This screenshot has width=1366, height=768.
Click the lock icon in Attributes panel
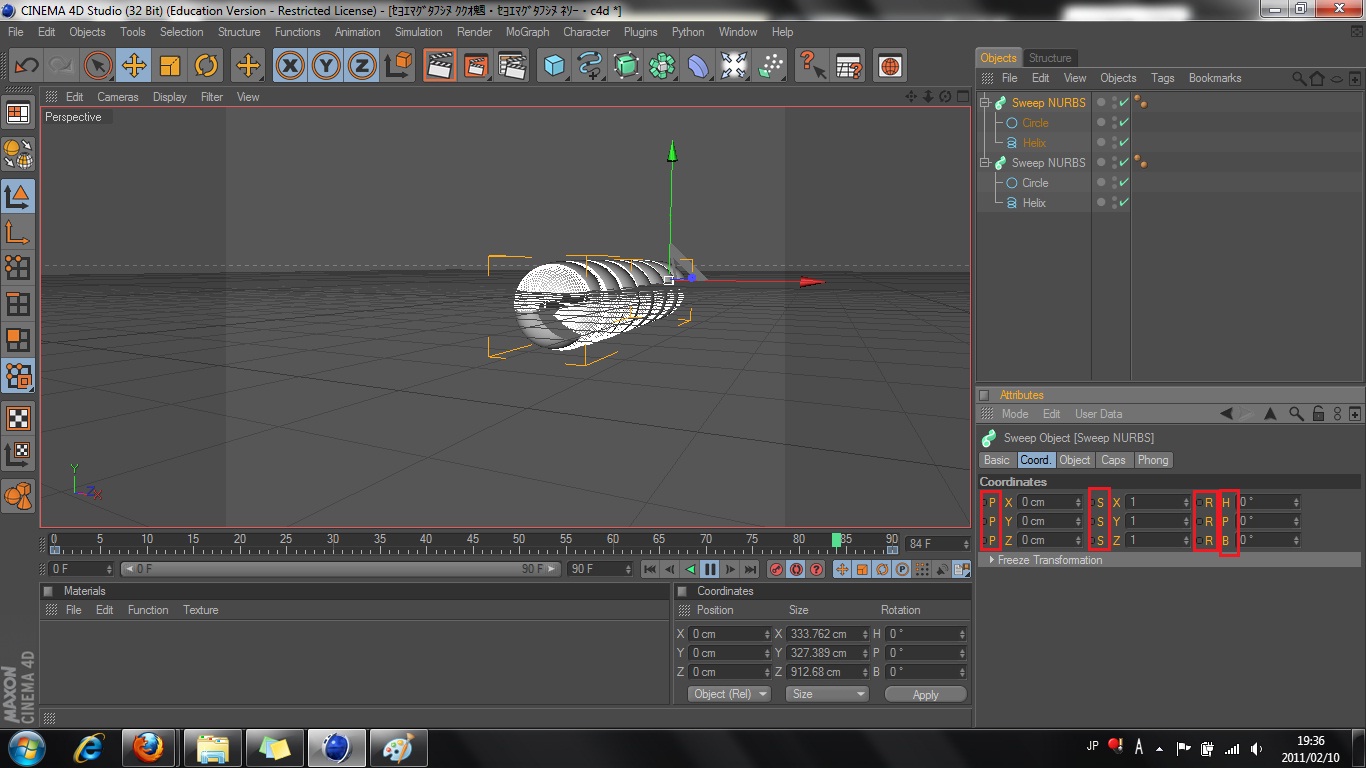click(1318, 414)
